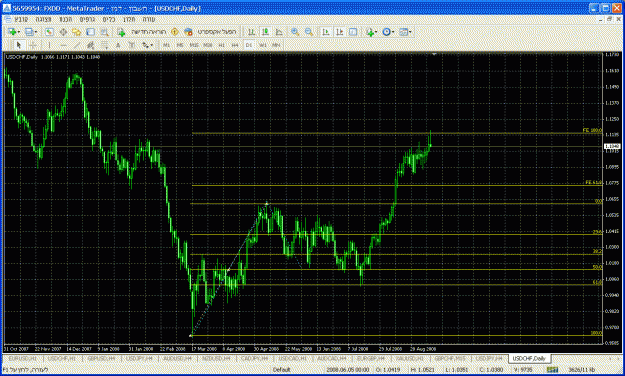
Task: Click the Zoom In magnifier icon
Action: (x=295, y=32)
